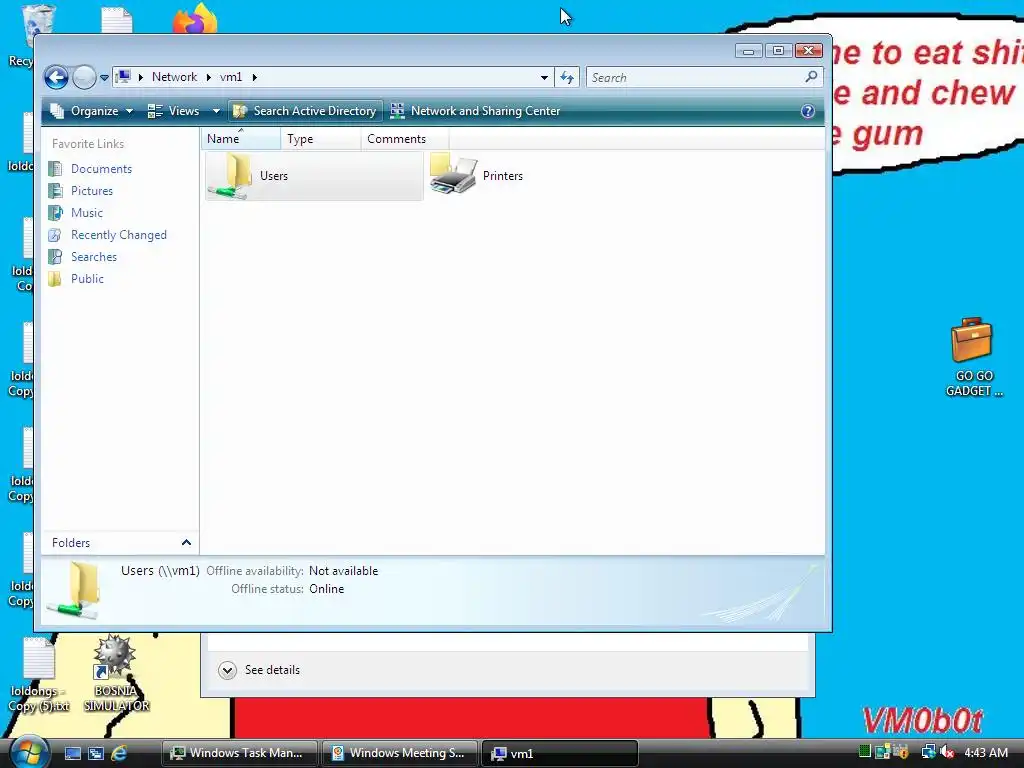Open the Windows Start orb

(28, 752)
